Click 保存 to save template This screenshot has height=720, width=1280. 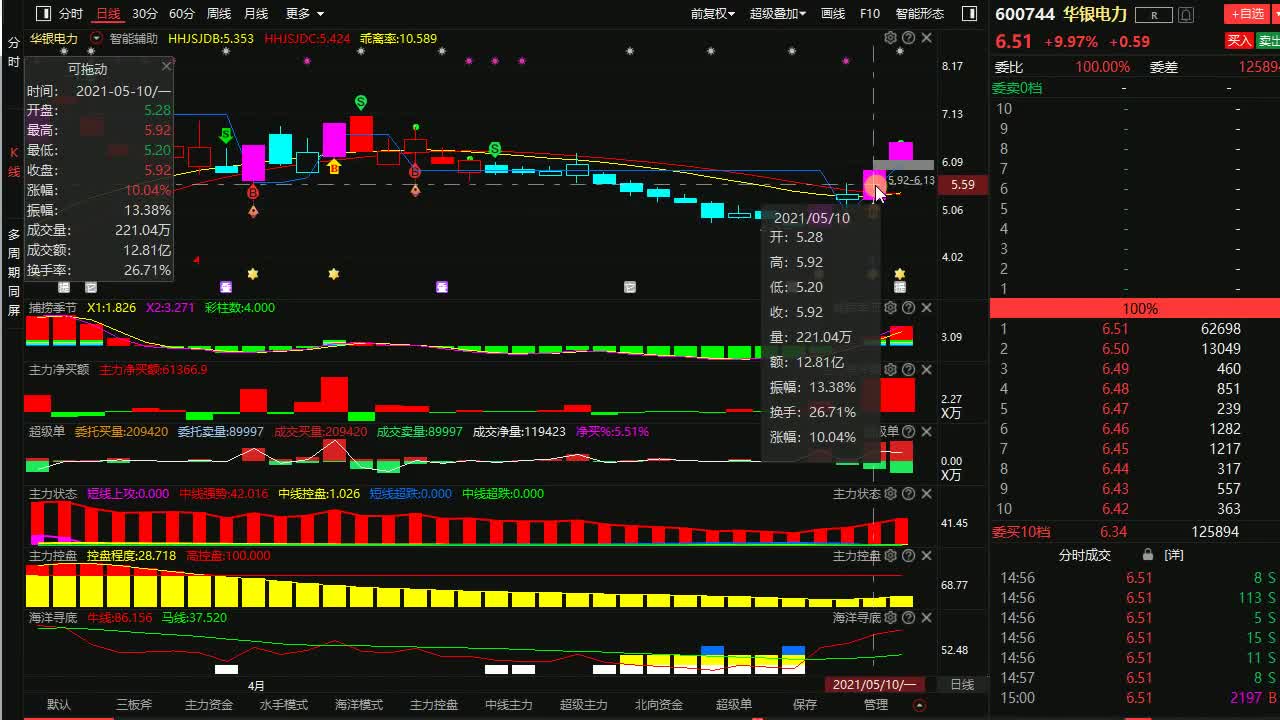click(x=805, y=705)
